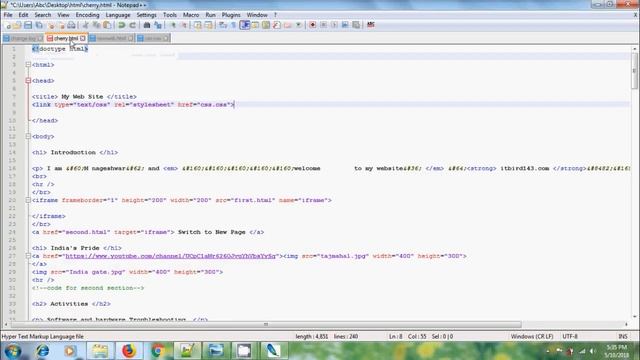Click the Ln : 8 status bar field
Screen dimensions: 640x360
click(x=396, y=336)
